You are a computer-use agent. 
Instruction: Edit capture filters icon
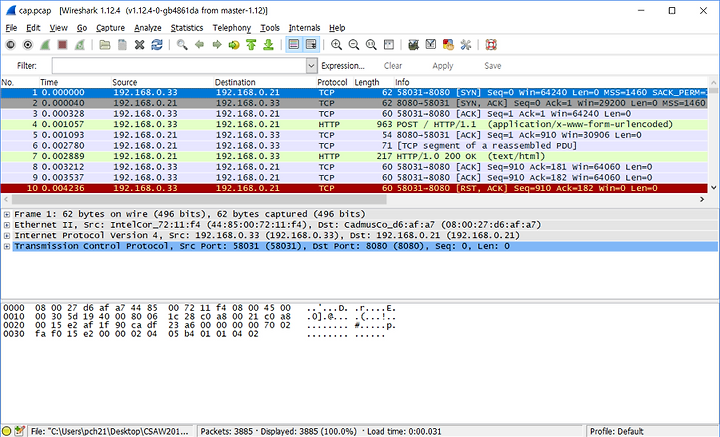pos(413,45)
